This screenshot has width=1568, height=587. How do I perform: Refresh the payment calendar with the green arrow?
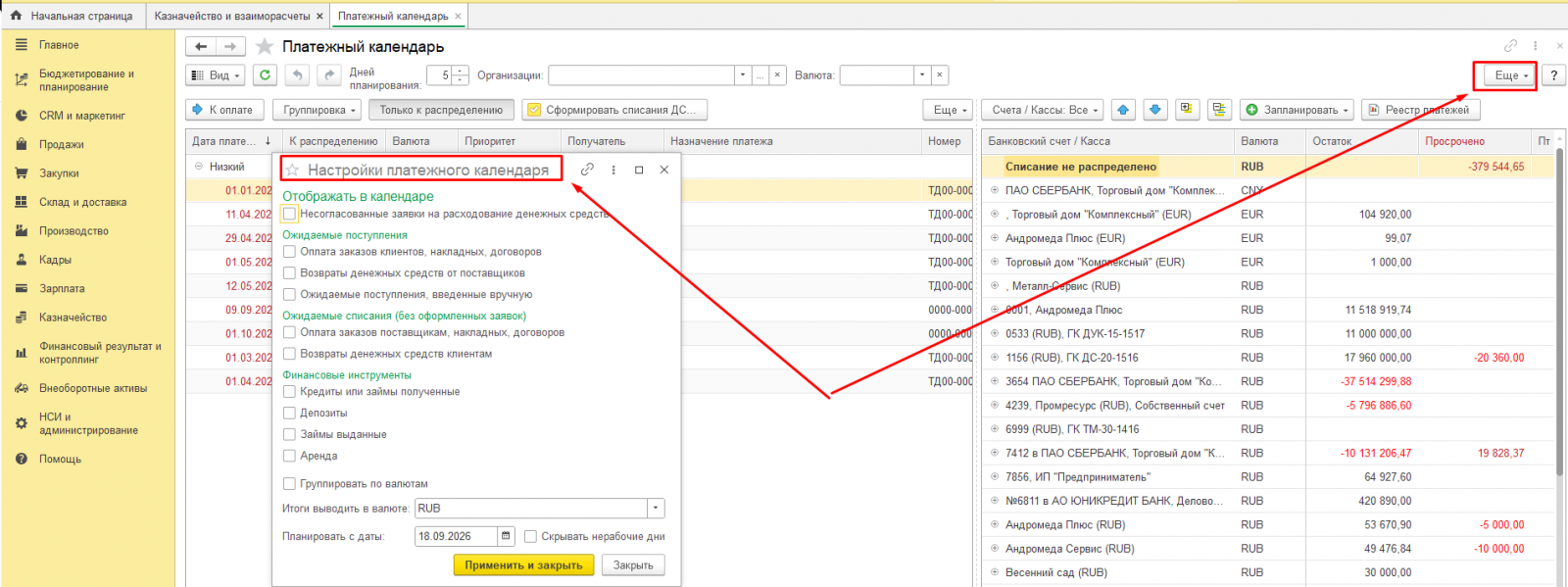(x=265, y=75)
